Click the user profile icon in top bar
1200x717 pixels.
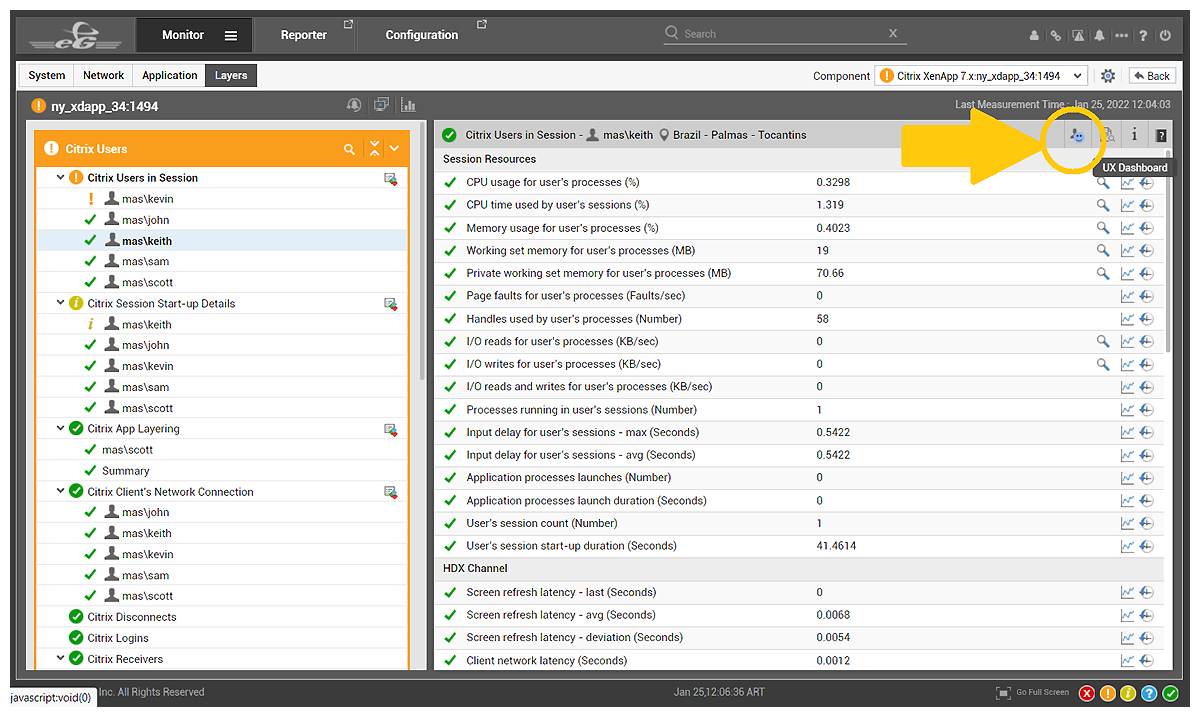pos(1034,35)
